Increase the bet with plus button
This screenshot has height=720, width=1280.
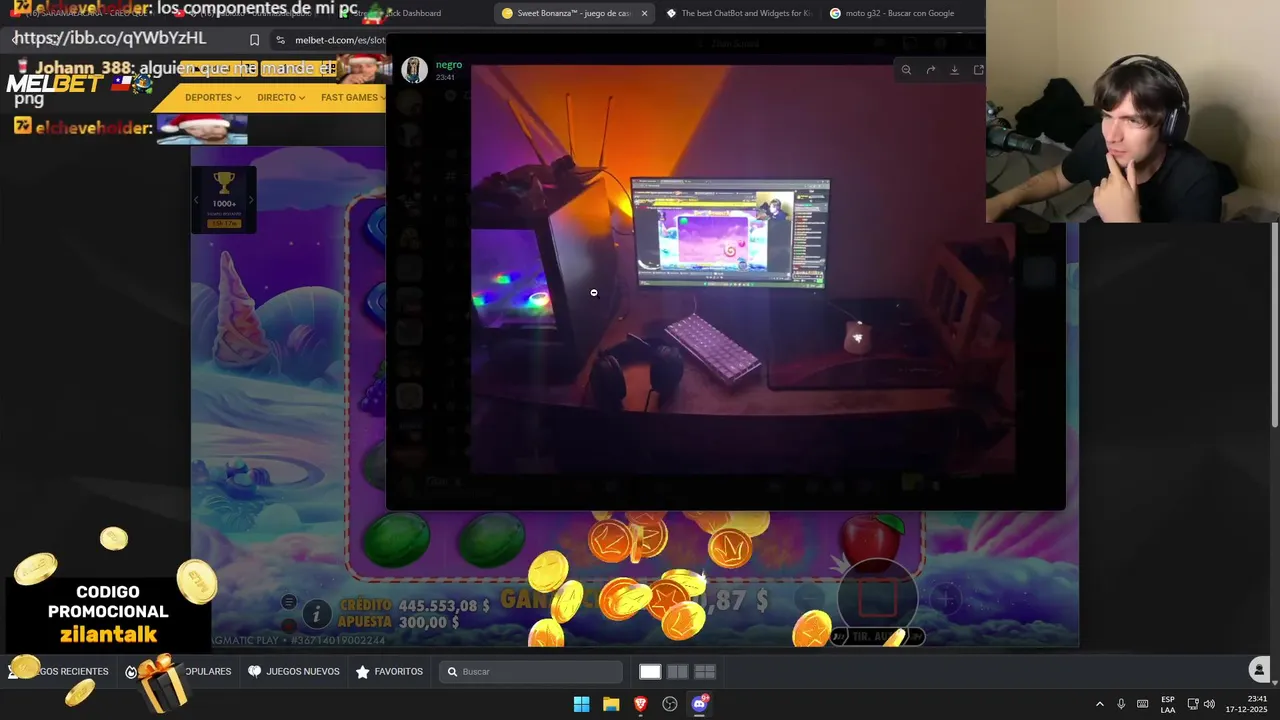pyautogui.click(x=946, y=599)
